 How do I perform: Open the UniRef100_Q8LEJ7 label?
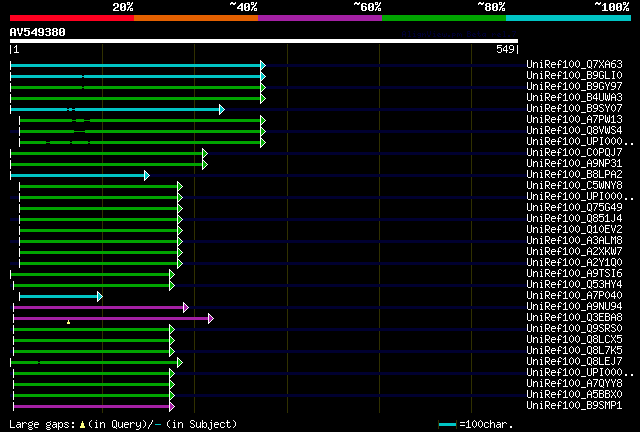[x=574, y=362]
